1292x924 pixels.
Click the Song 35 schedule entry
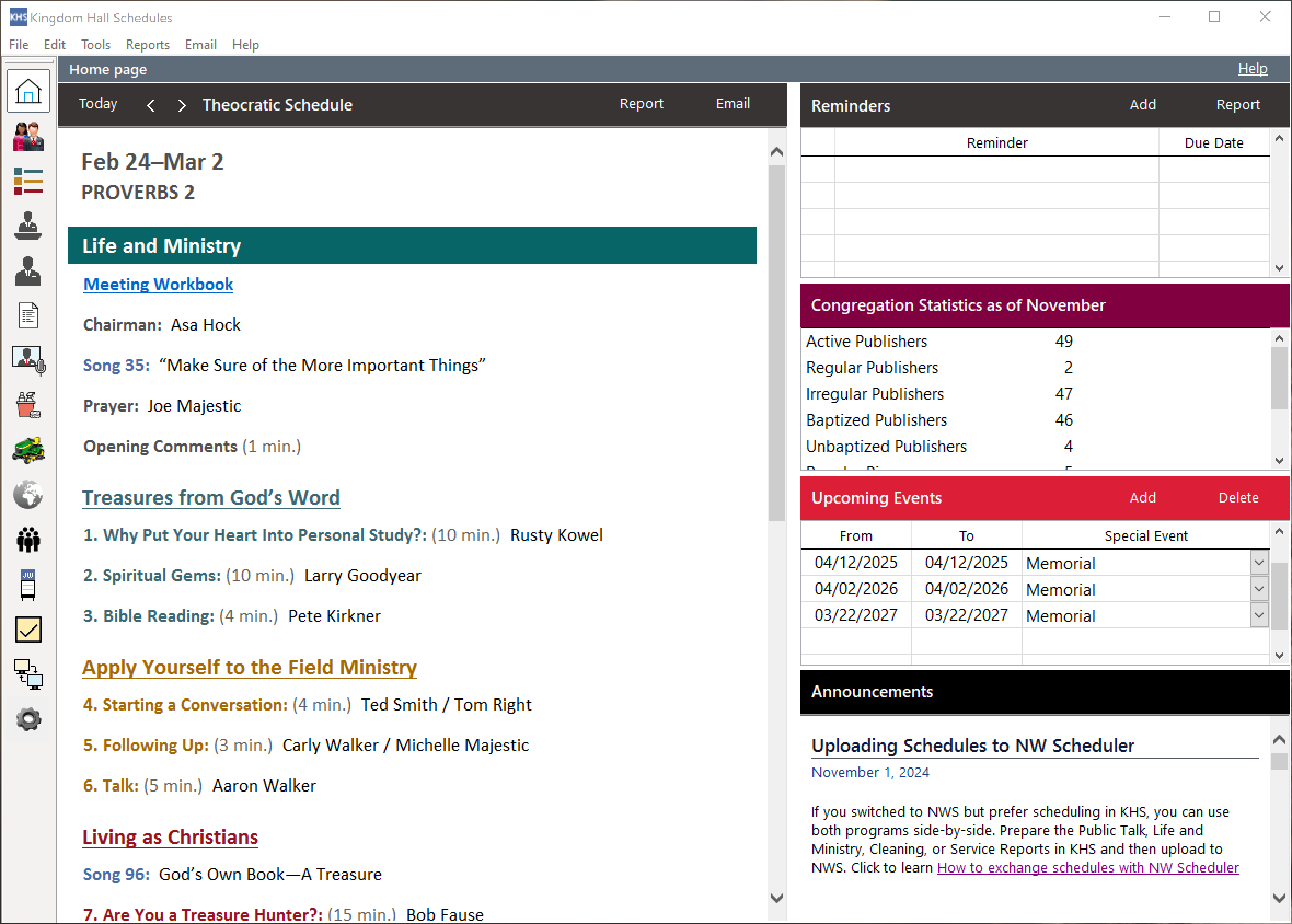point(285,365)
